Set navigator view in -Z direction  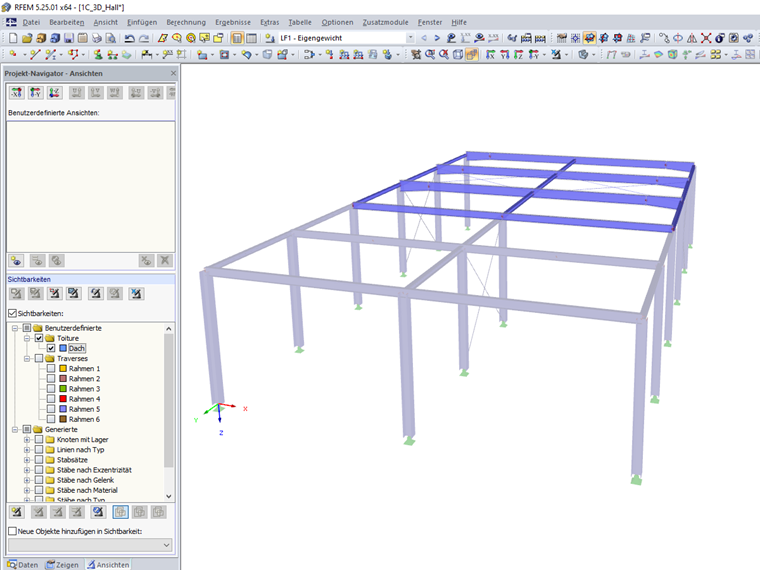click(54, 93)
